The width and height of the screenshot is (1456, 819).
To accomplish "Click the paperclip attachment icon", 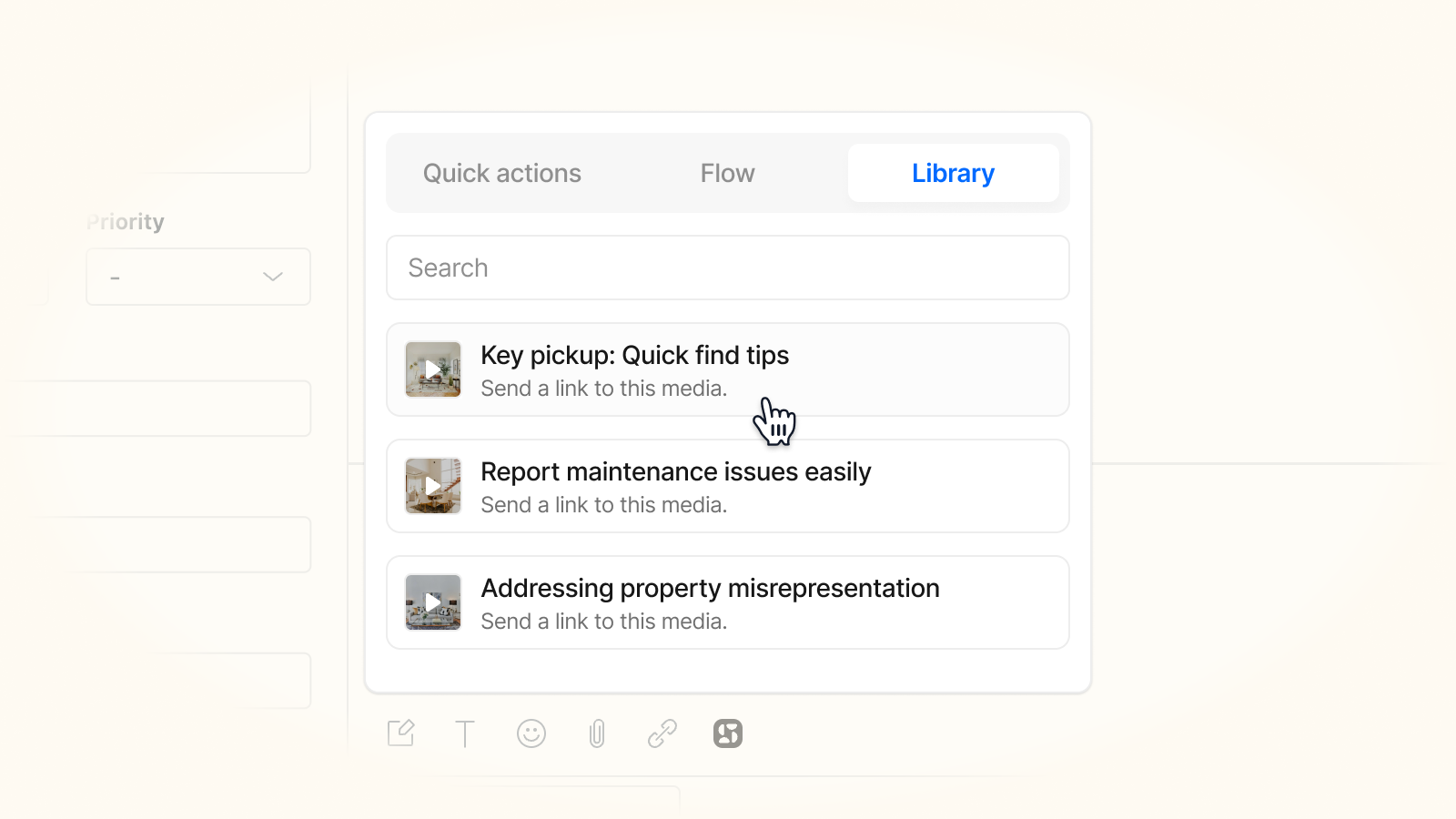I will [597, 733].
